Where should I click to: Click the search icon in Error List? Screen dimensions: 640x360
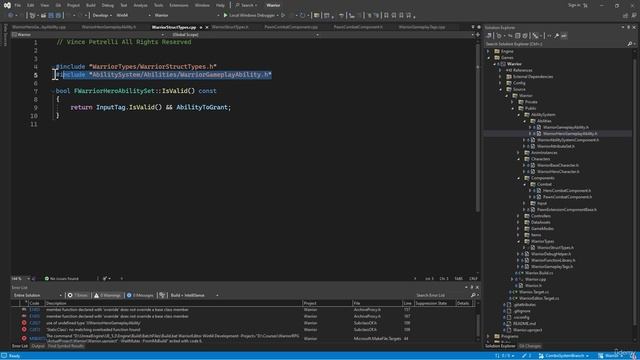(473, 295)
